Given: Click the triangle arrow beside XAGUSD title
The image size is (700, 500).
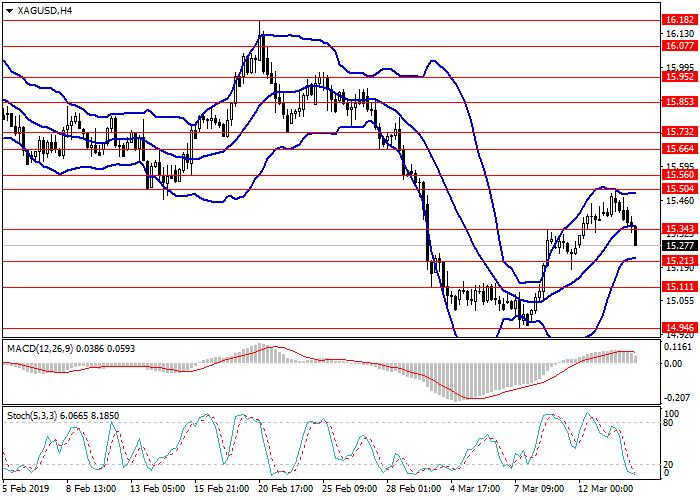Looking at the screenshot, I should [7, 10].
